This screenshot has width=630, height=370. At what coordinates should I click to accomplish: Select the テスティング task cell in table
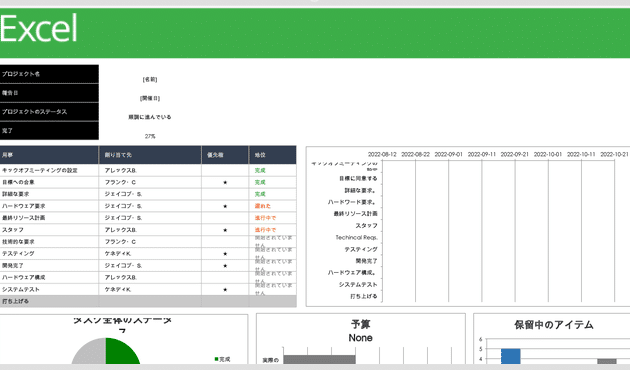49,253
